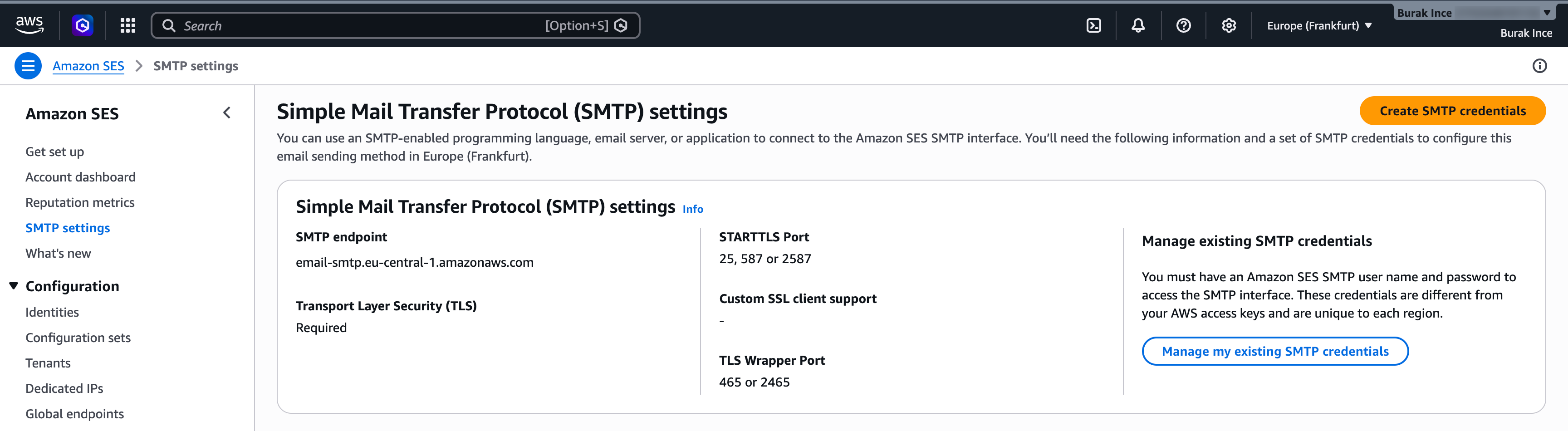Select the TLS Wrapper Port value 465 or 2465
This screenshot has width=1568, height=431.
754,382
